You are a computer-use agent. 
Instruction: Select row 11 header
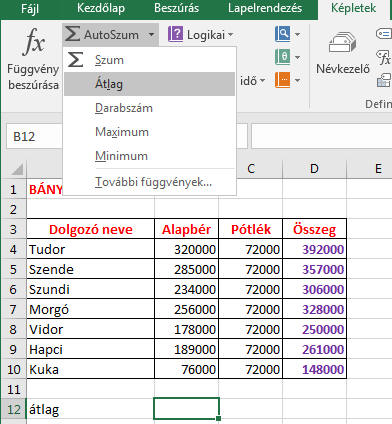tap(13, 389)
